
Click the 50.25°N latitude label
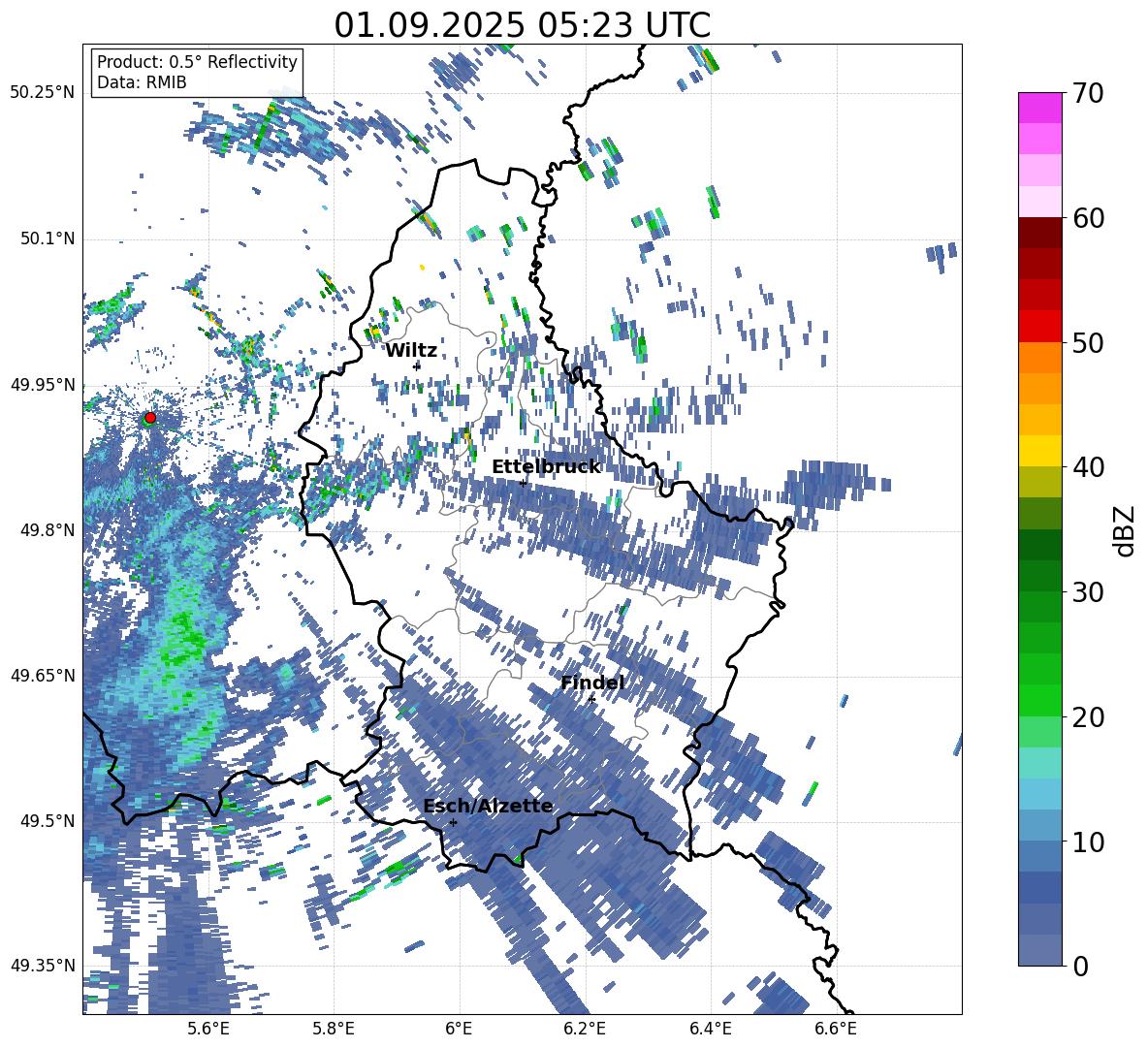point(43,93)
